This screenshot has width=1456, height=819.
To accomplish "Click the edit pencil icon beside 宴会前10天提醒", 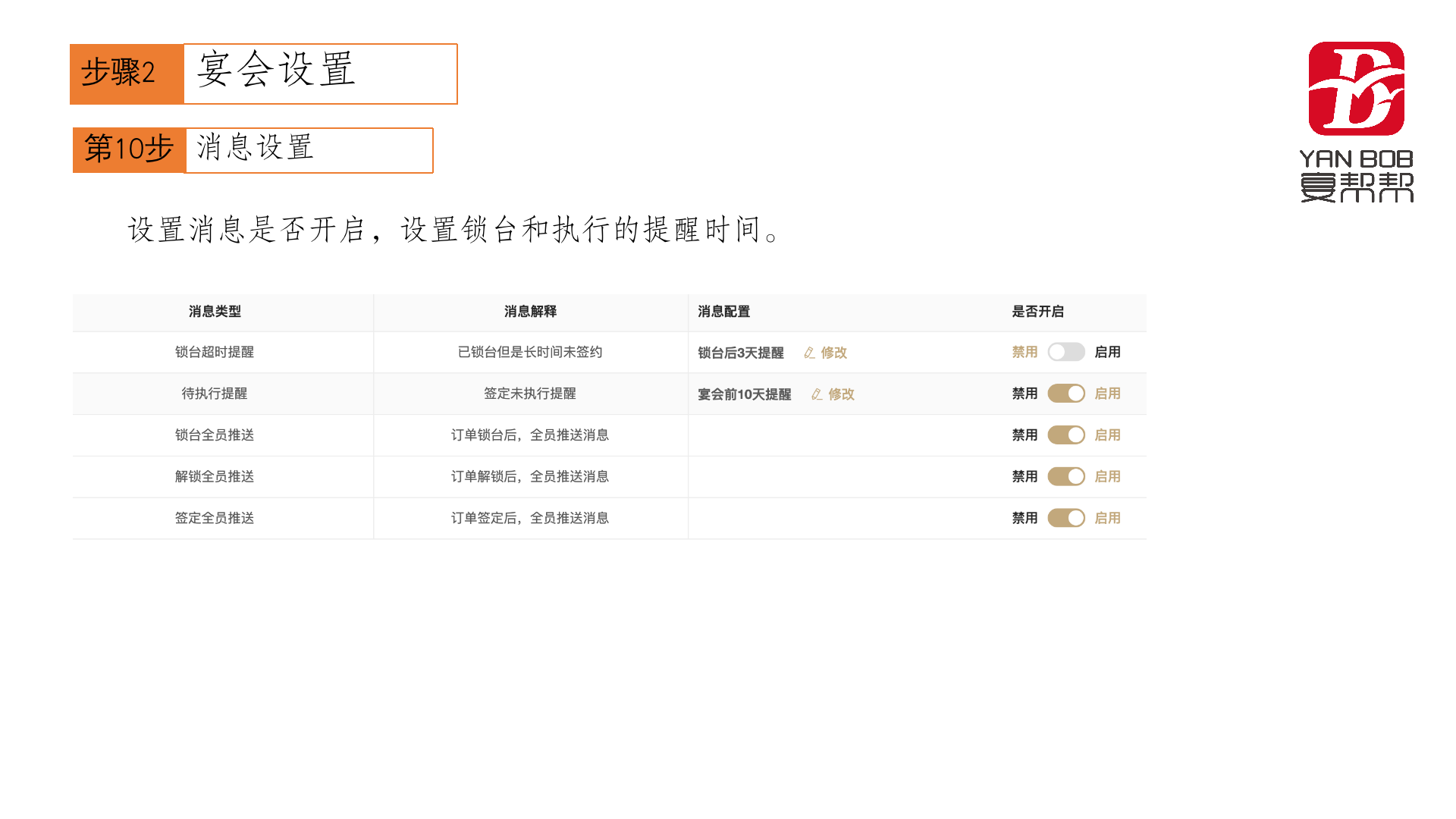I will point(817,394).
